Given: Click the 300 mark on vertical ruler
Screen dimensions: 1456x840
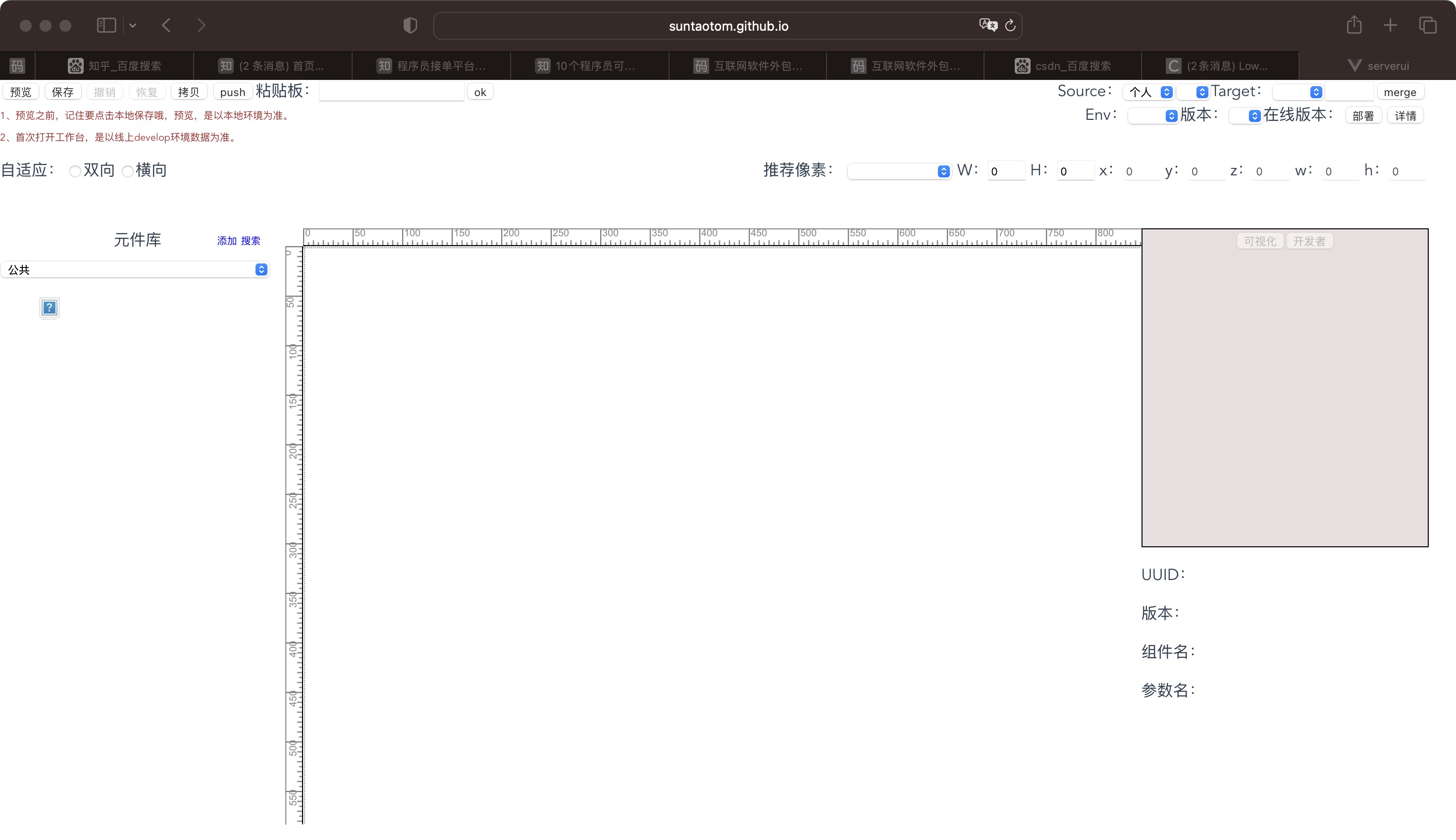Looking at the screenshot, I should tap(293, 550).
